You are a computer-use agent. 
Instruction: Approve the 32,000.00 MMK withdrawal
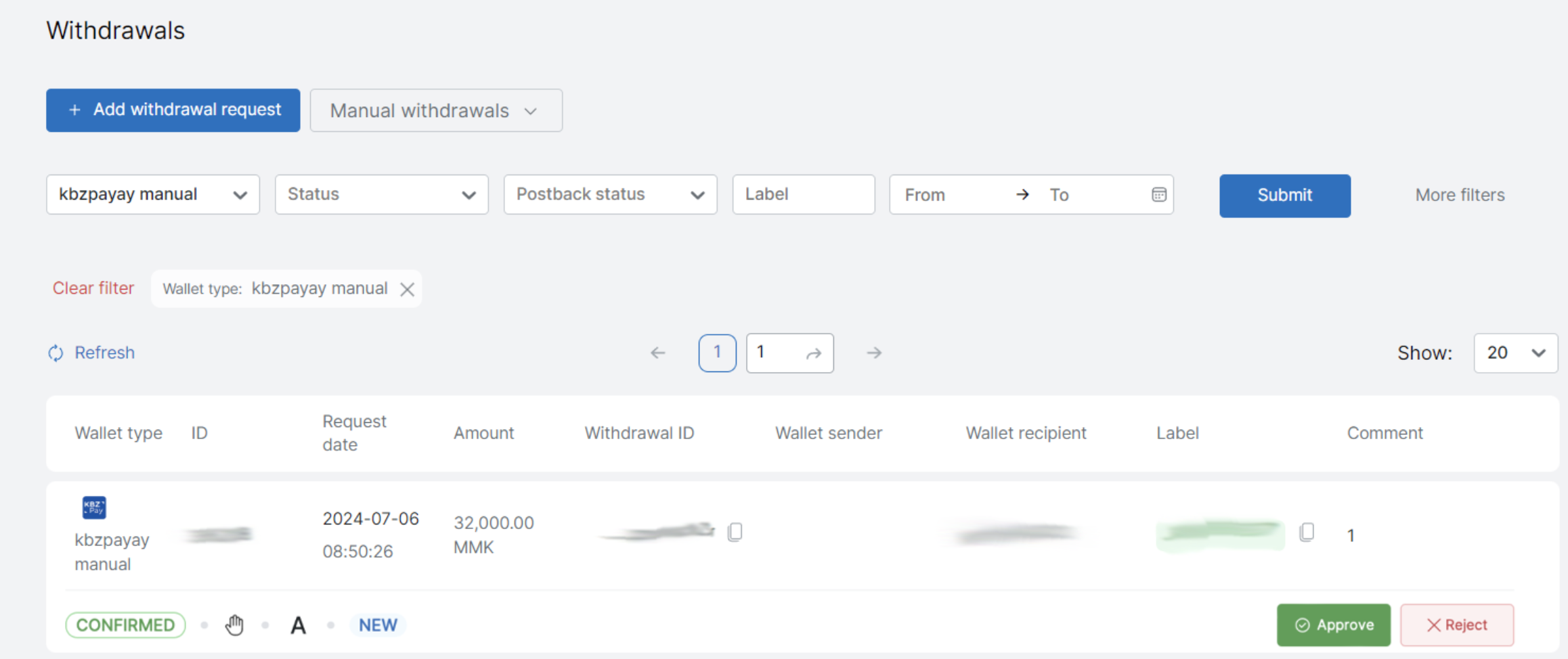coord(1333,625)
